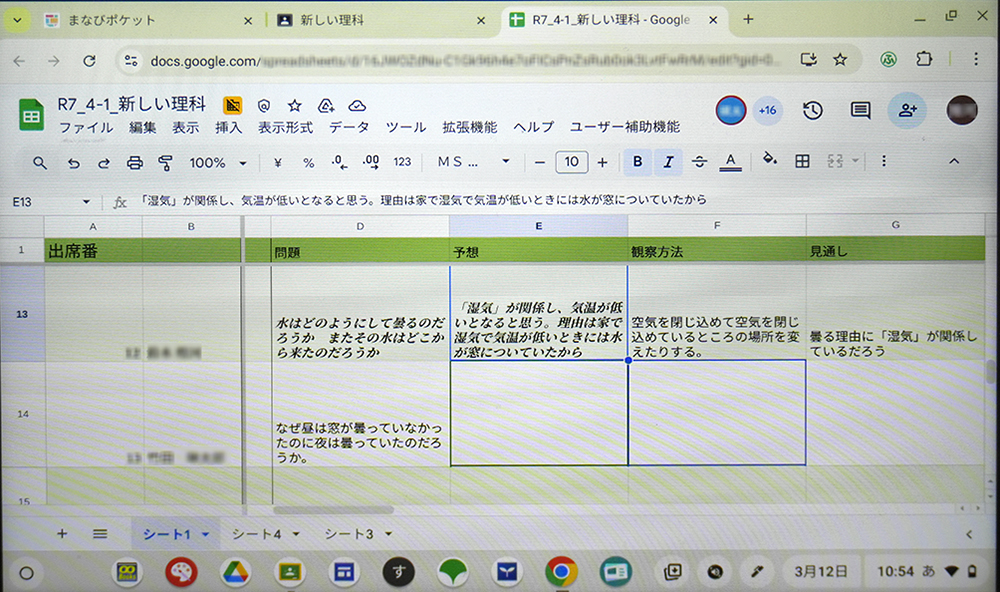Add a new sheet with plus button

click(62, 534)
